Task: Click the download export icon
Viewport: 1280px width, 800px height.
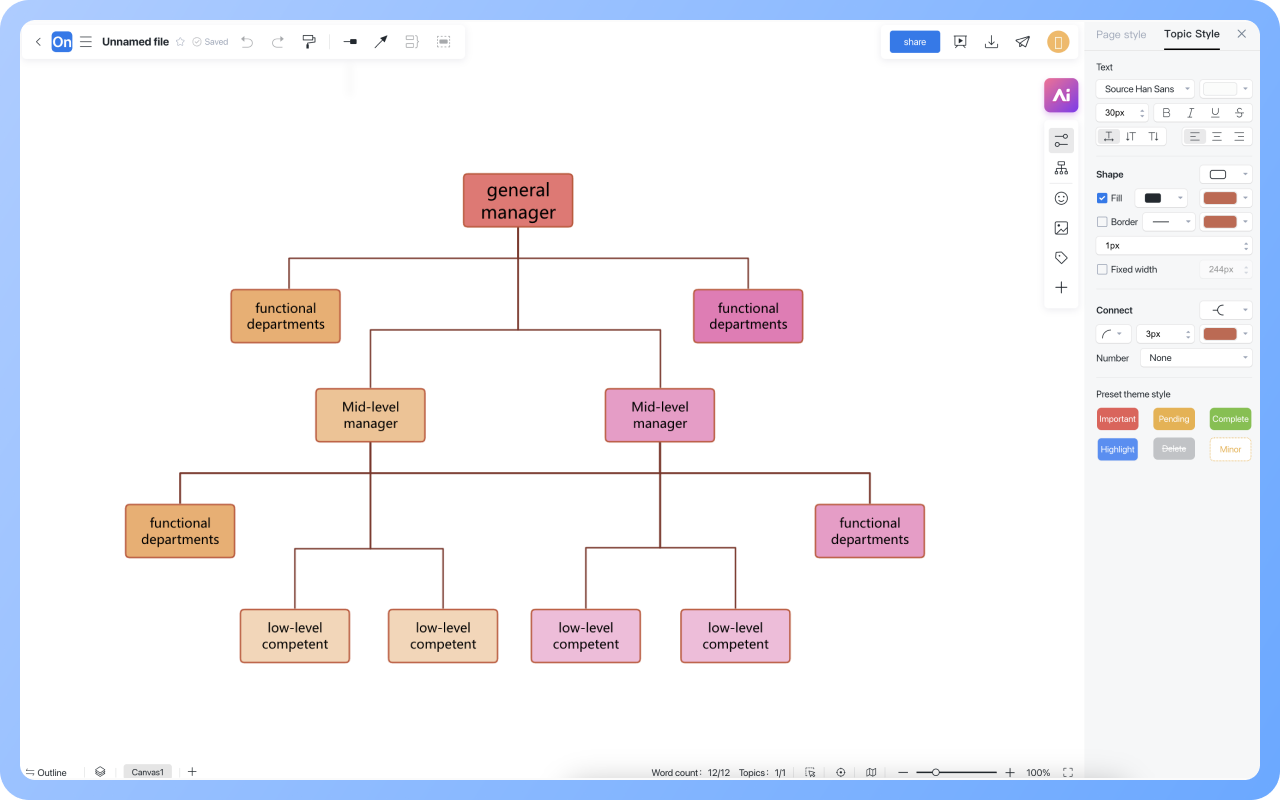Action: [x=991, y=42]
